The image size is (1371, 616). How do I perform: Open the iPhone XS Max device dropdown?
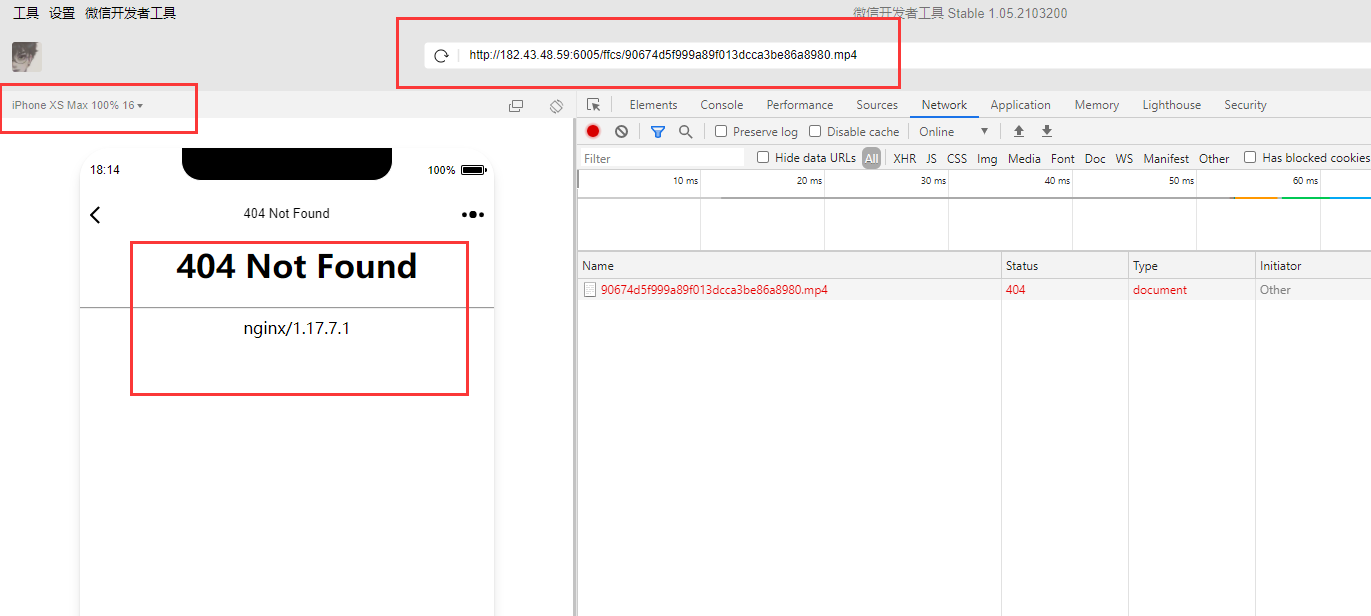point(77,105)
